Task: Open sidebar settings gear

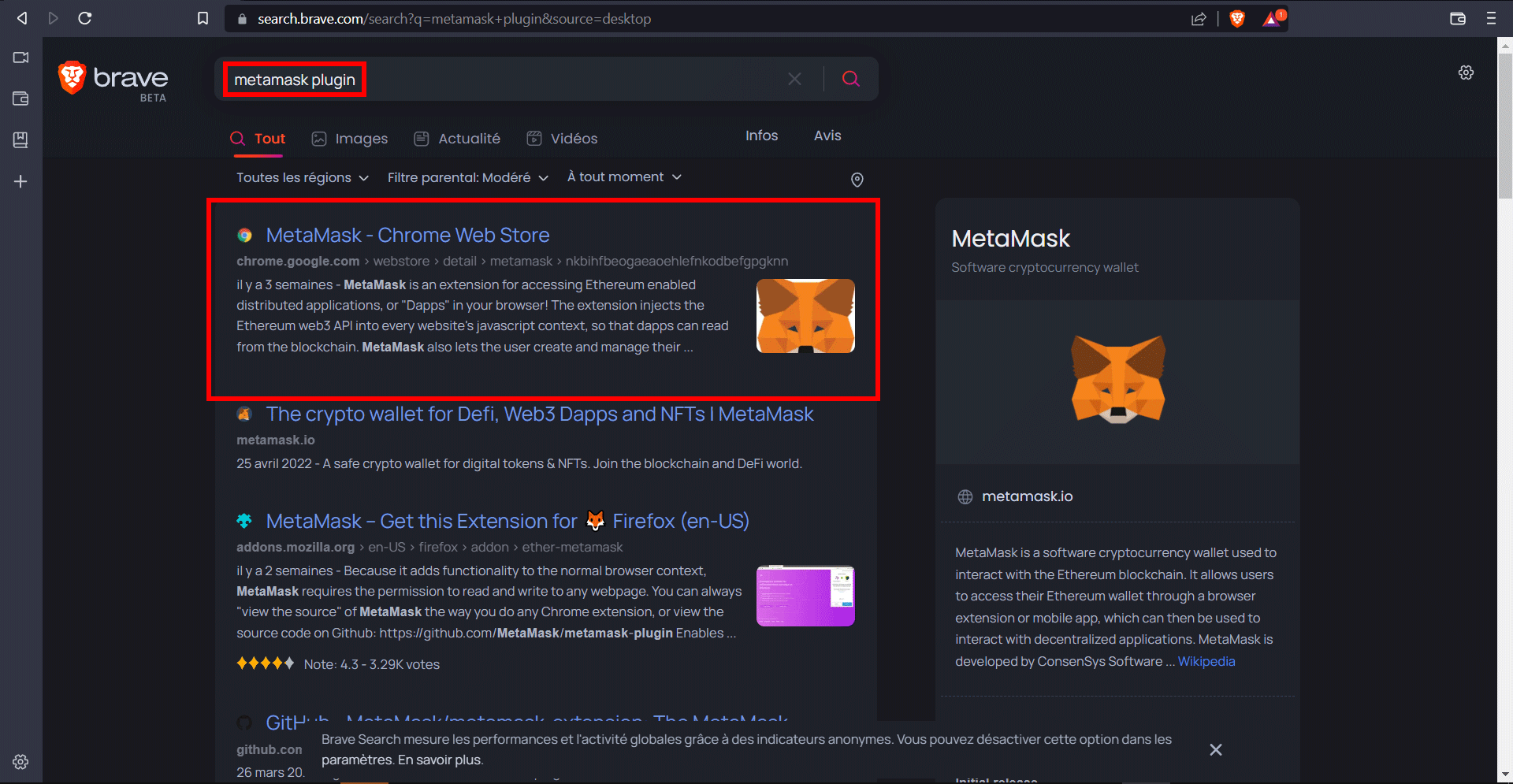Action: [x=20, y=762]
